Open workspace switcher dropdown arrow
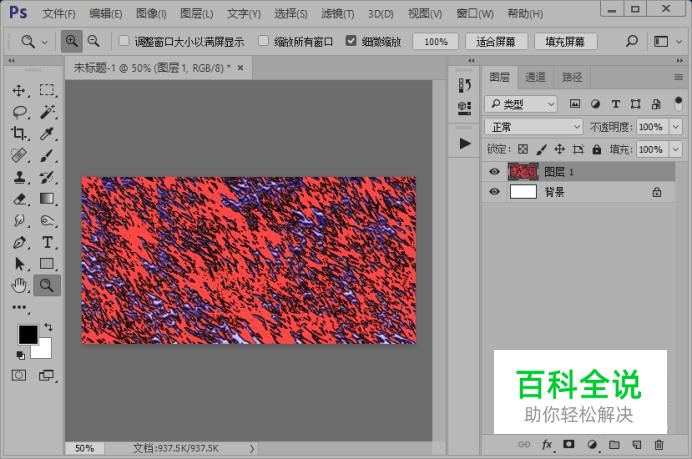This screenshot has height=459, width=692. click(679, 42)
